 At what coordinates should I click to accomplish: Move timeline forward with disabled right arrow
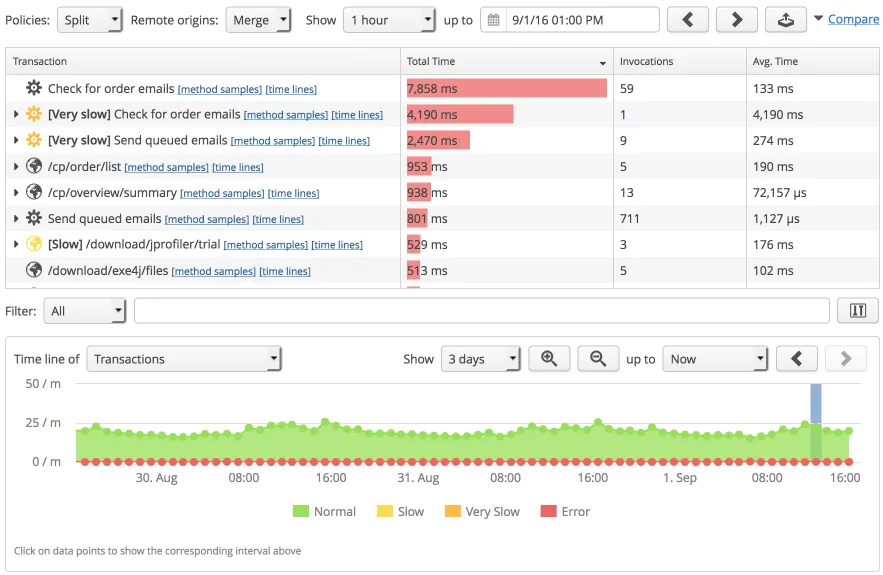[845, 359]
